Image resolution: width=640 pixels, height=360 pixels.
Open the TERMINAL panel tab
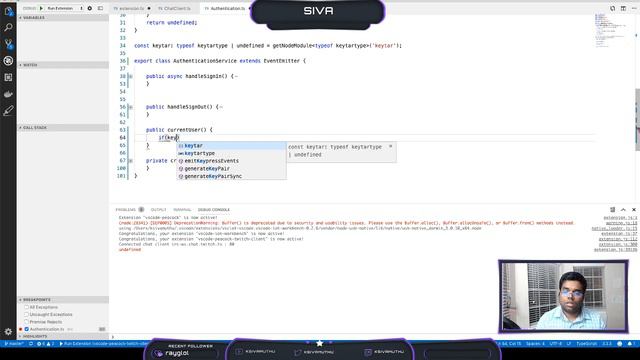[182, 209]
